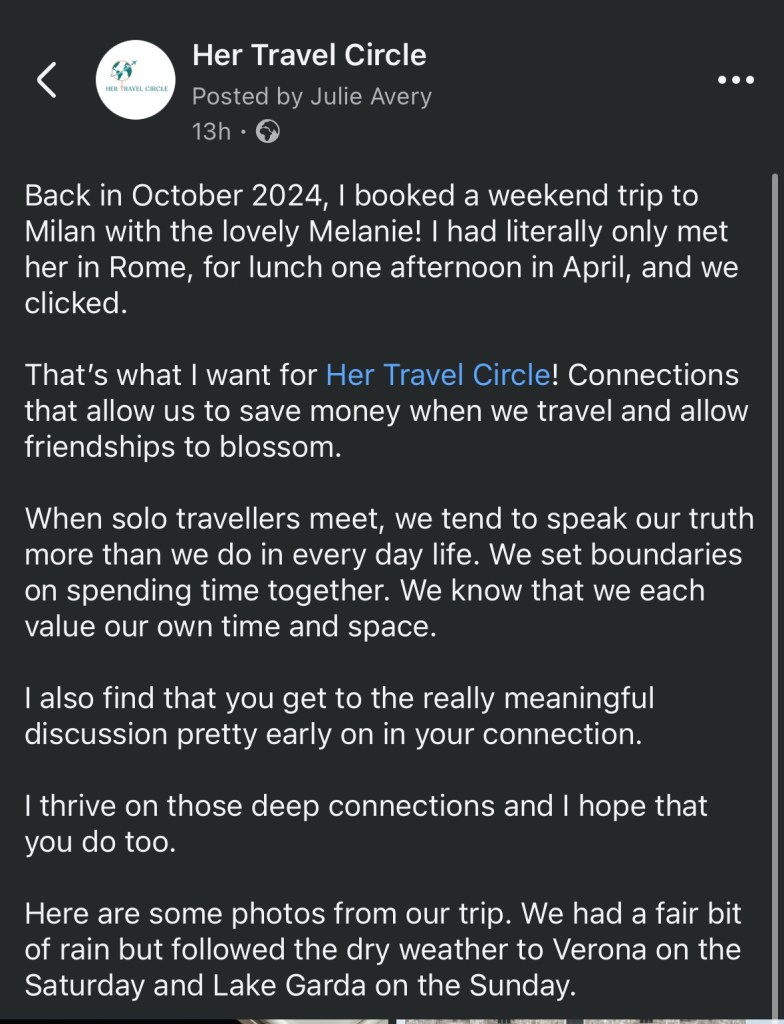The width and height of the screenshot is (784, 1024).
Task: Tap the back arrow
Action: click(x=47, y=80)
